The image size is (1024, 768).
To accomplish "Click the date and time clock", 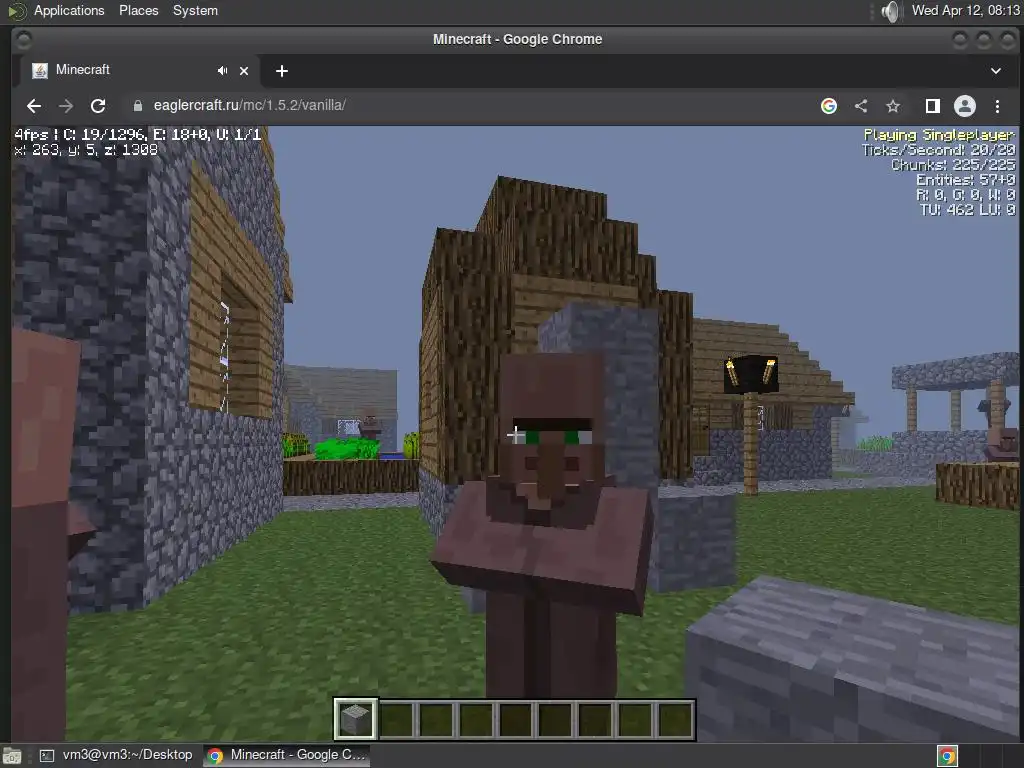I will pos(965,10).
